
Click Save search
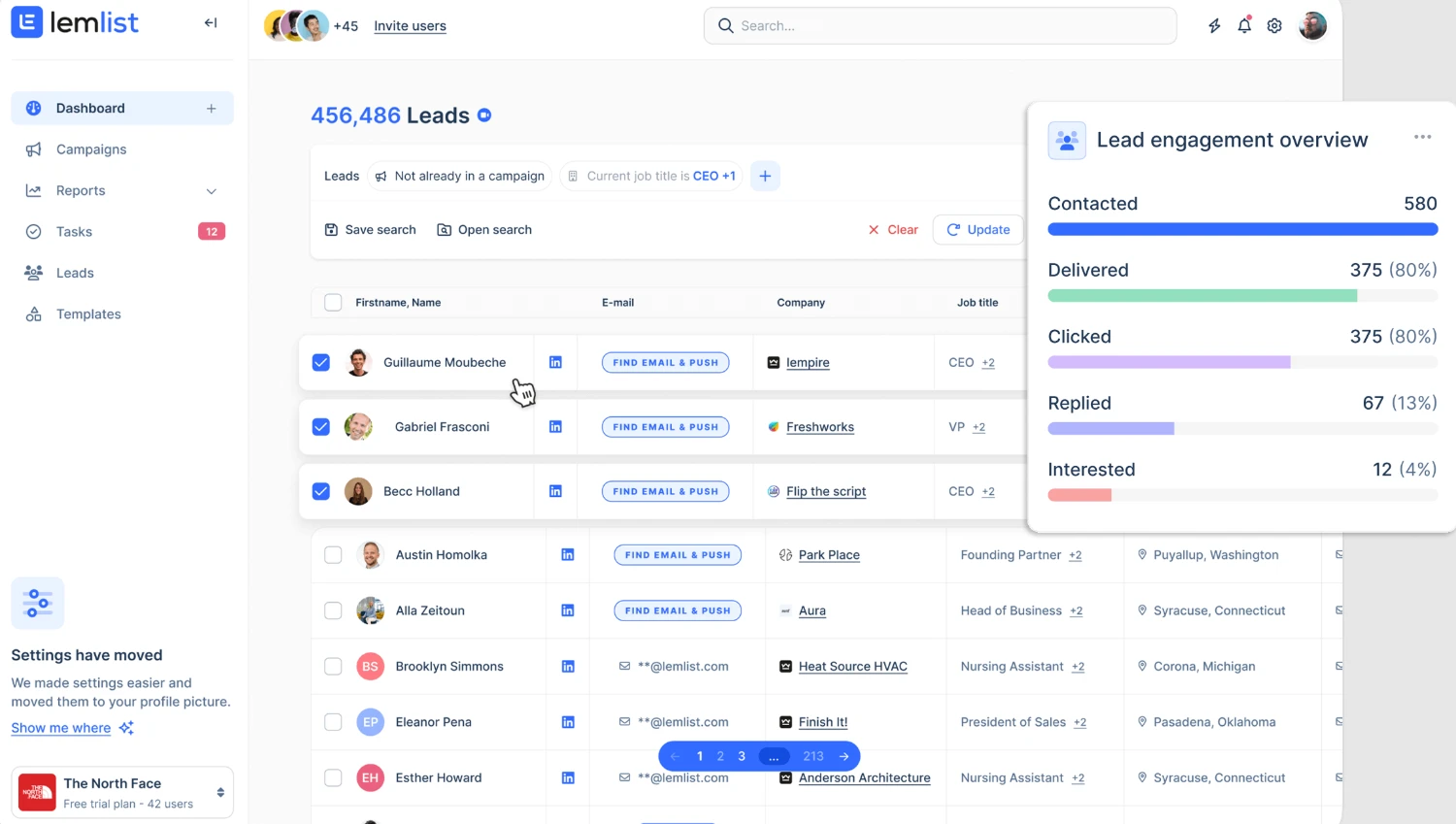click(x=370, y=230)
